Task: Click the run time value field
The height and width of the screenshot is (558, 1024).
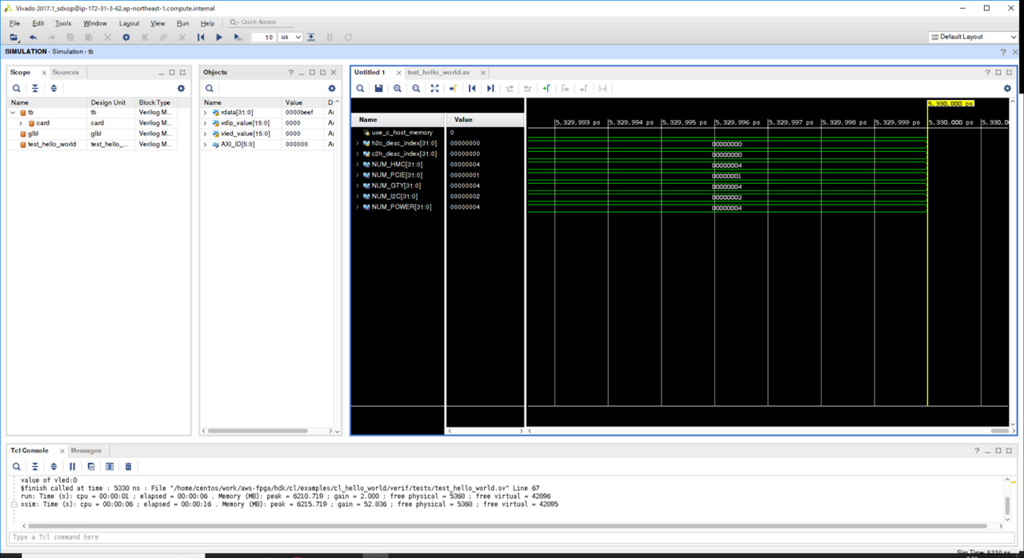Action: (x=264, y=37)
